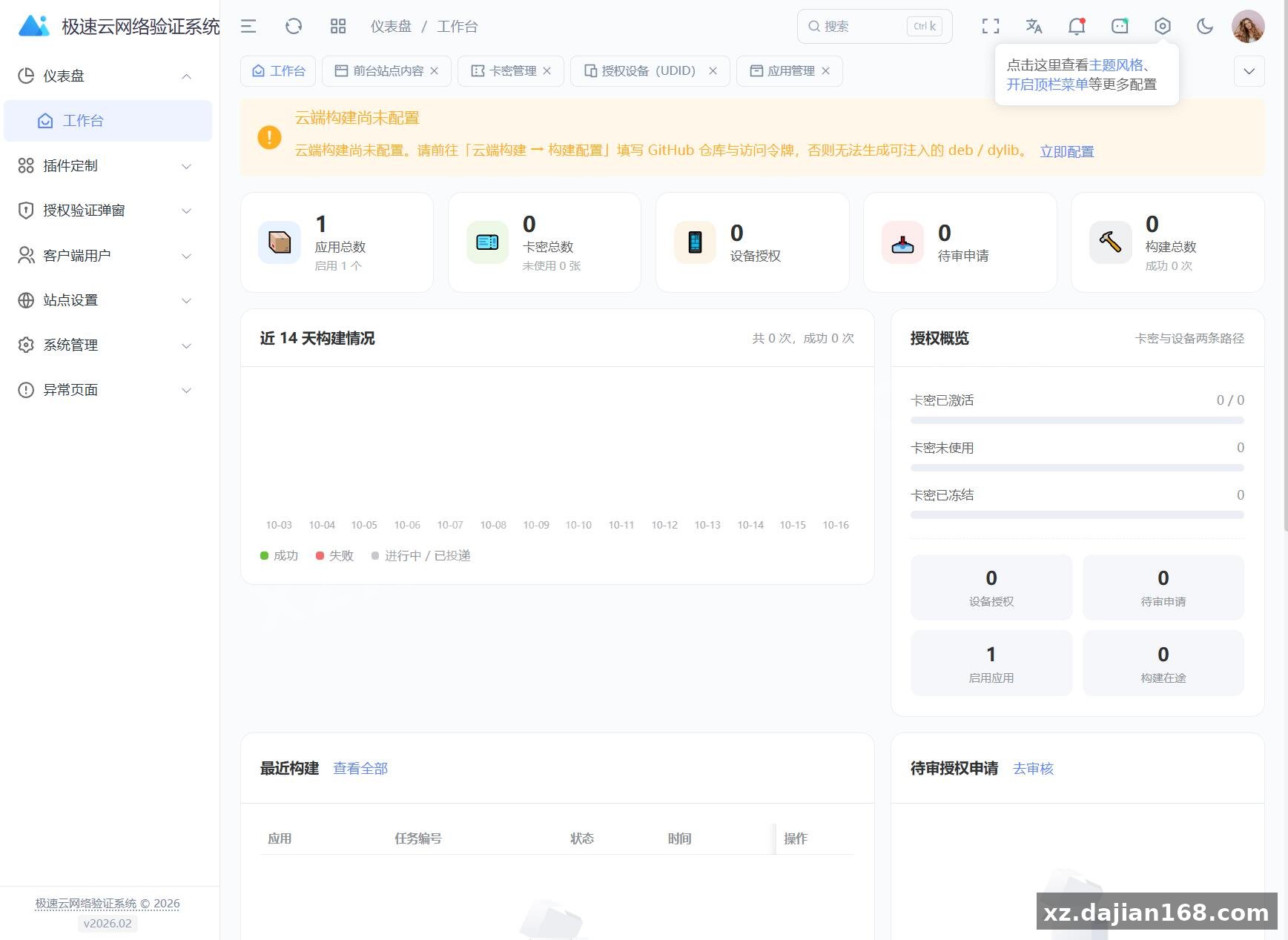Close the 应用管理 tab

click(x=826, y=71)
